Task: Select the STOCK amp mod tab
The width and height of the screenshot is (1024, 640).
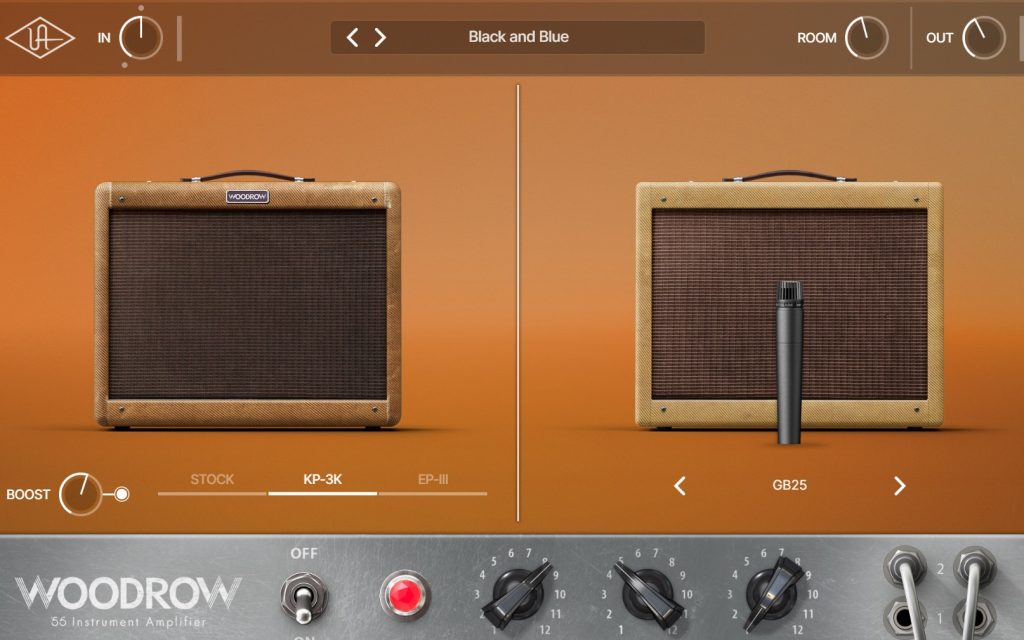Action: click(x=212, y=480)
